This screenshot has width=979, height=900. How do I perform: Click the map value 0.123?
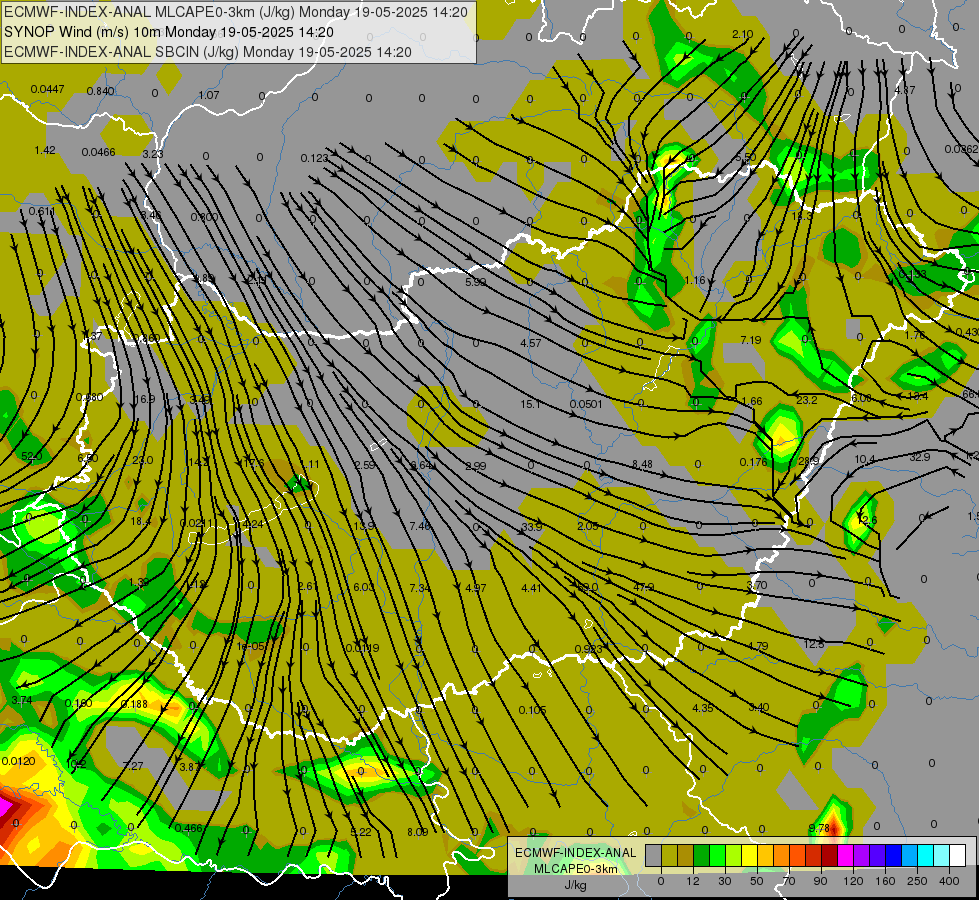(x=314, y=158)
